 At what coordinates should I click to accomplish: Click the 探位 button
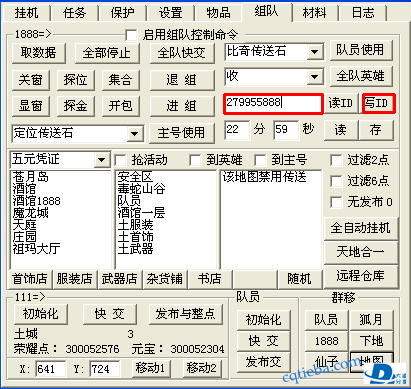pos(75,80)
